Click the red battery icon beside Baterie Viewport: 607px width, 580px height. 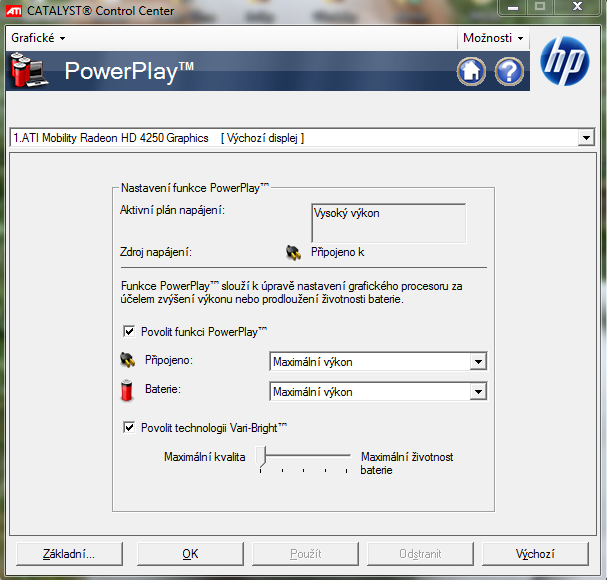point(127,391)
